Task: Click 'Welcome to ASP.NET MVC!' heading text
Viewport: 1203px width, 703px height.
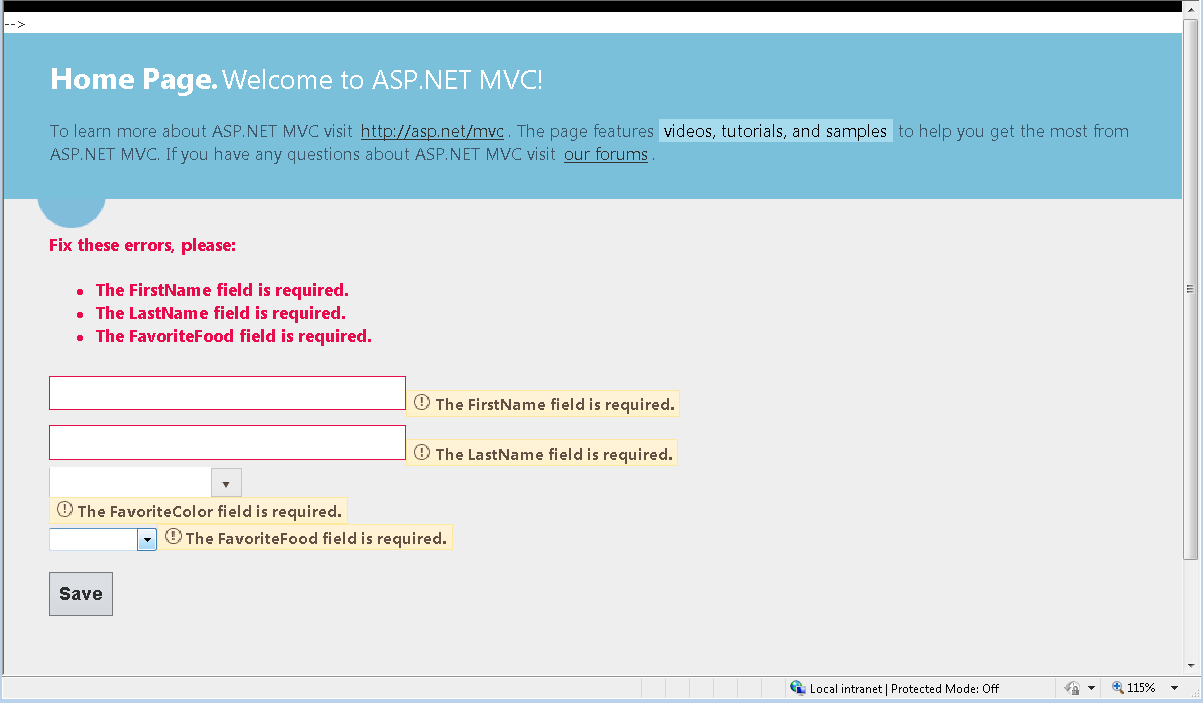Action: 382,80
